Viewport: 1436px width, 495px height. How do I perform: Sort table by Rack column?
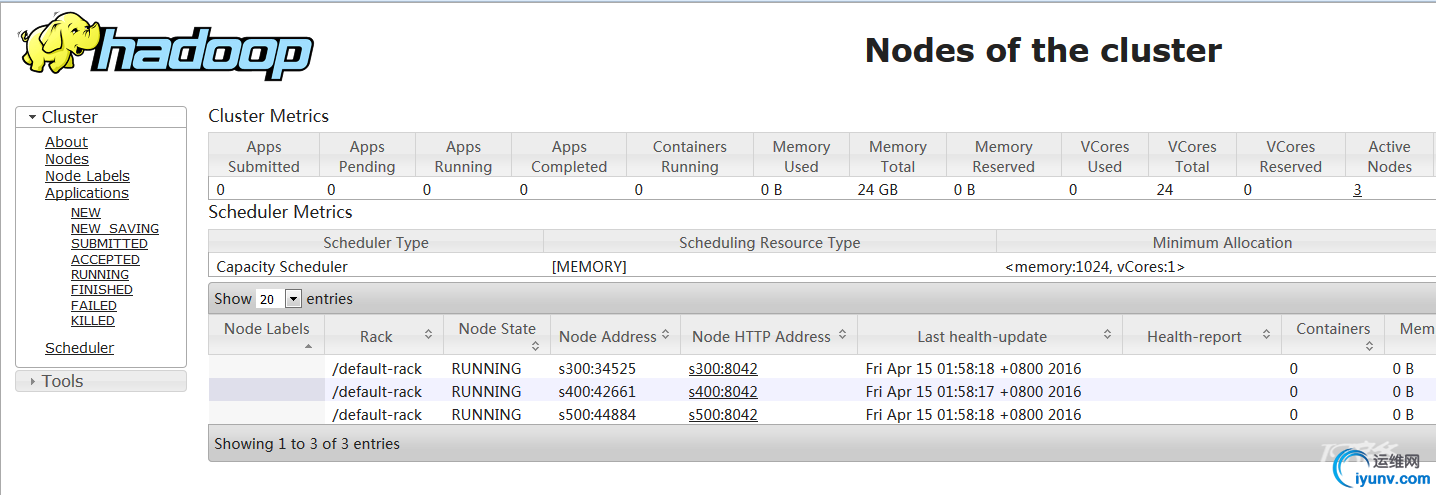click(384, 336)
